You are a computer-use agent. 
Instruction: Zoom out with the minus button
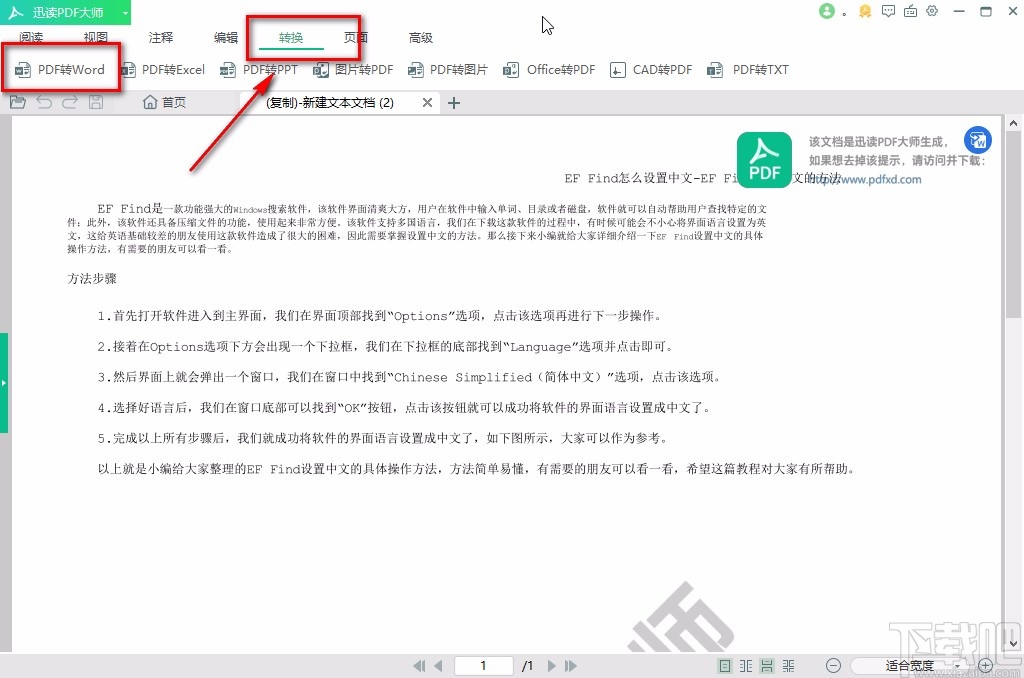click(833, 666)
